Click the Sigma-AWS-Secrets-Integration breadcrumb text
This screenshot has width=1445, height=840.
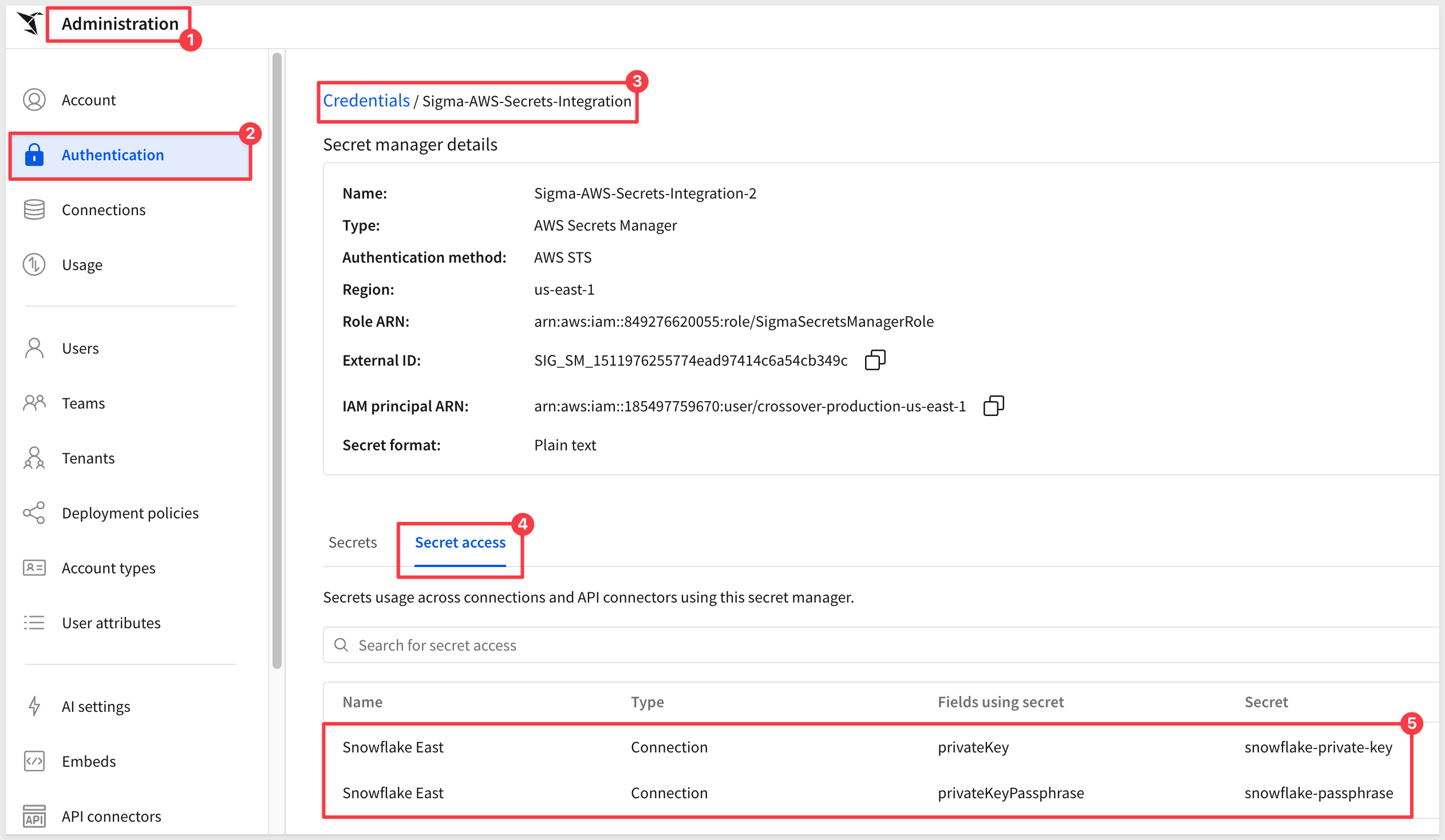526,101
